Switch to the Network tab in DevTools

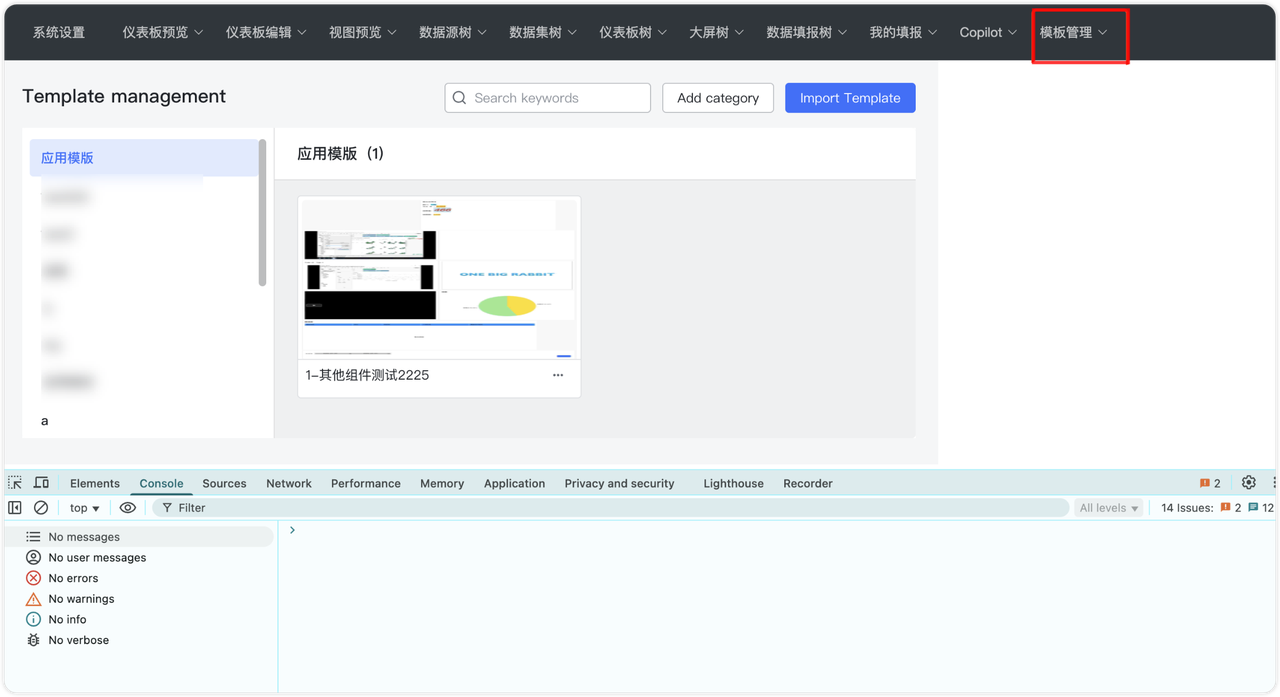pyautogui.click(x=288, y=483)
